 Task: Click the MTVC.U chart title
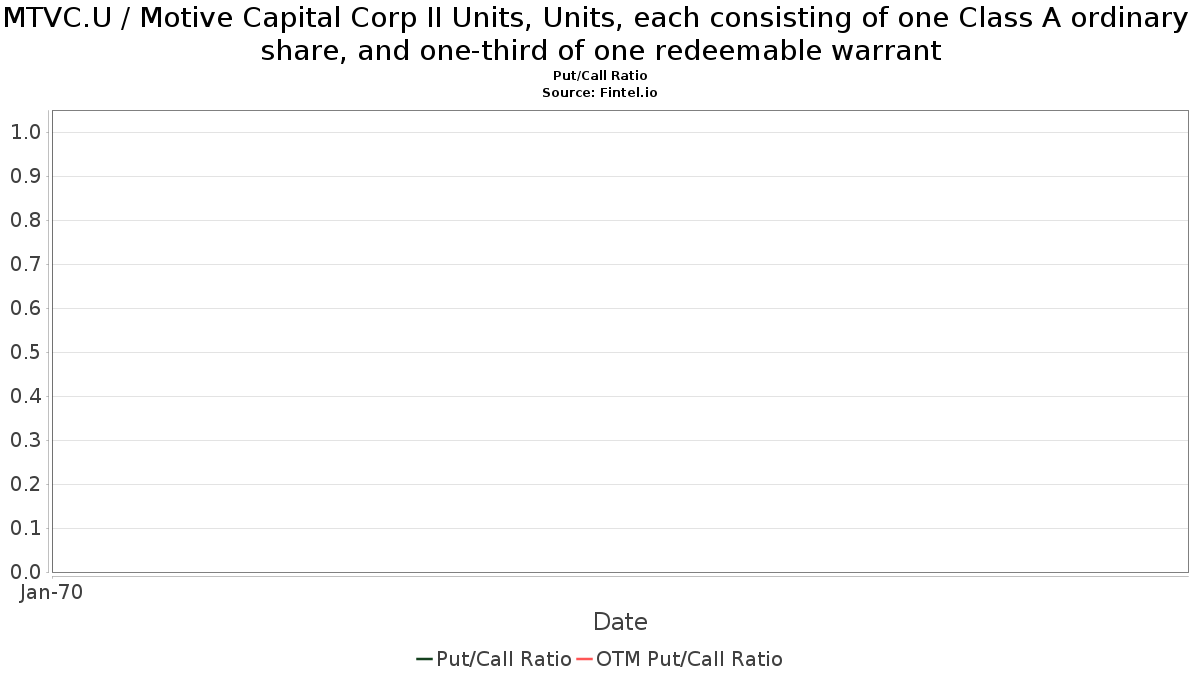tap(600, 33)
